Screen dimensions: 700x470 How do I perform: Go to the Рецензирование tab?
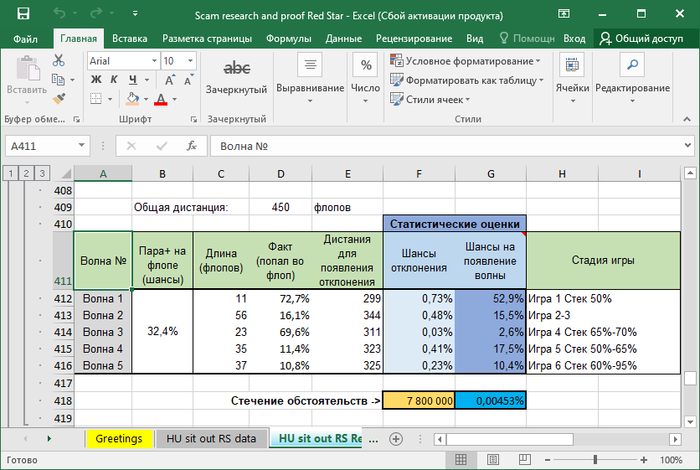point(414,39)
